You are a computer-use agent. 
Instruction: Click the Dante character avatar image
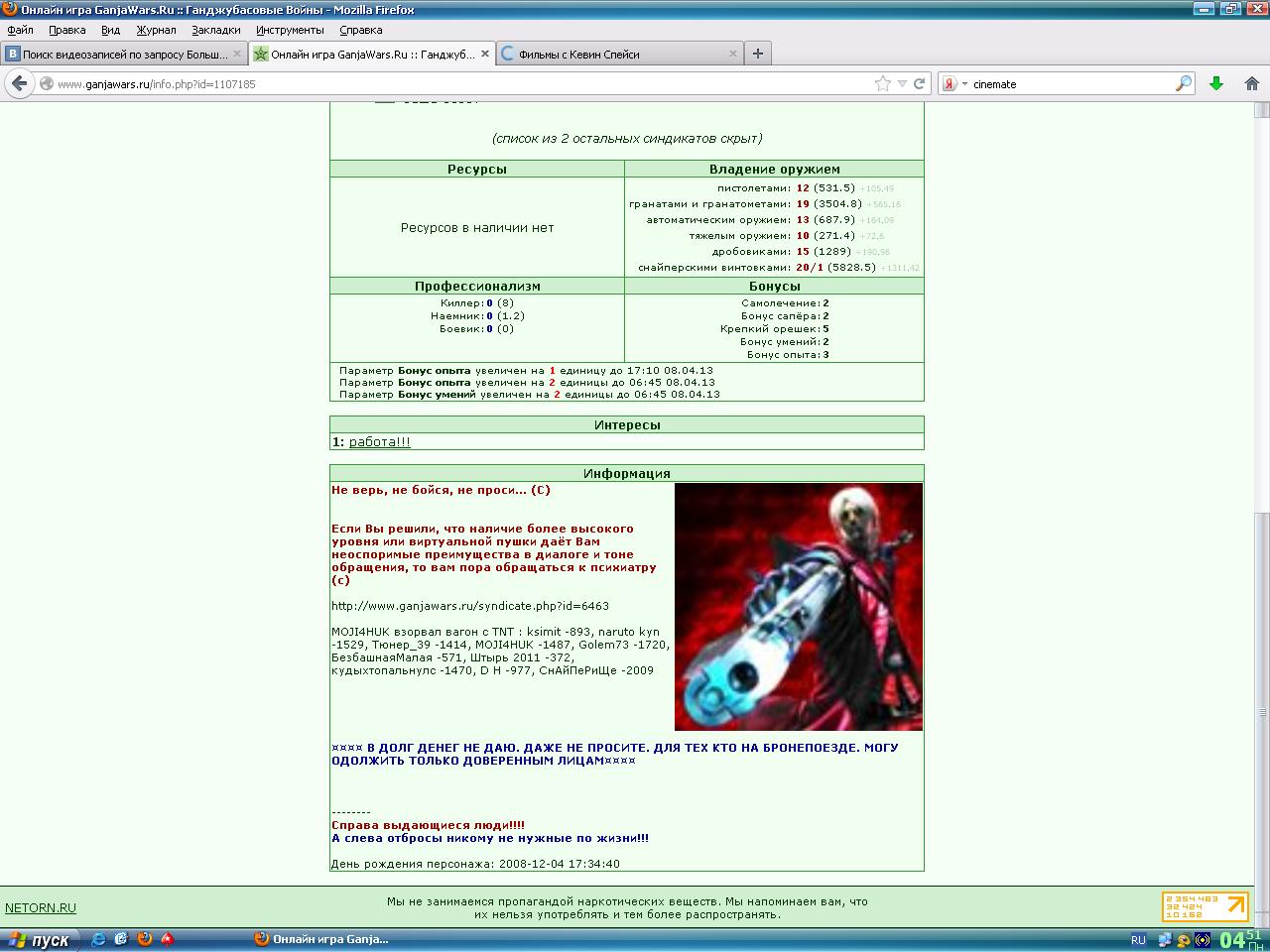click(799, 607)
